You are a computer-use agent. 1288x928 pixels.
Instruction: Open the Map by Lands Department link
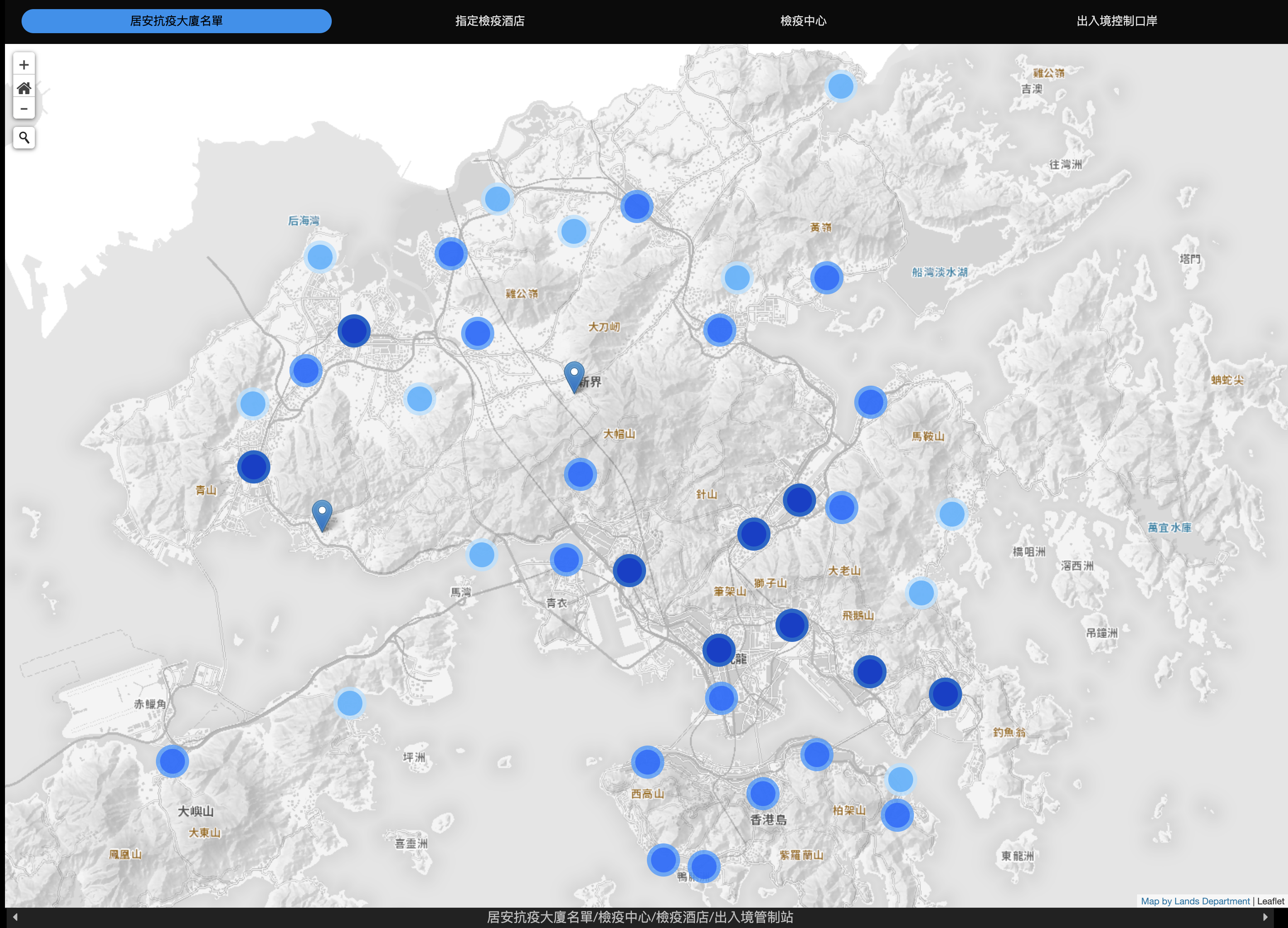[1195, 901]
